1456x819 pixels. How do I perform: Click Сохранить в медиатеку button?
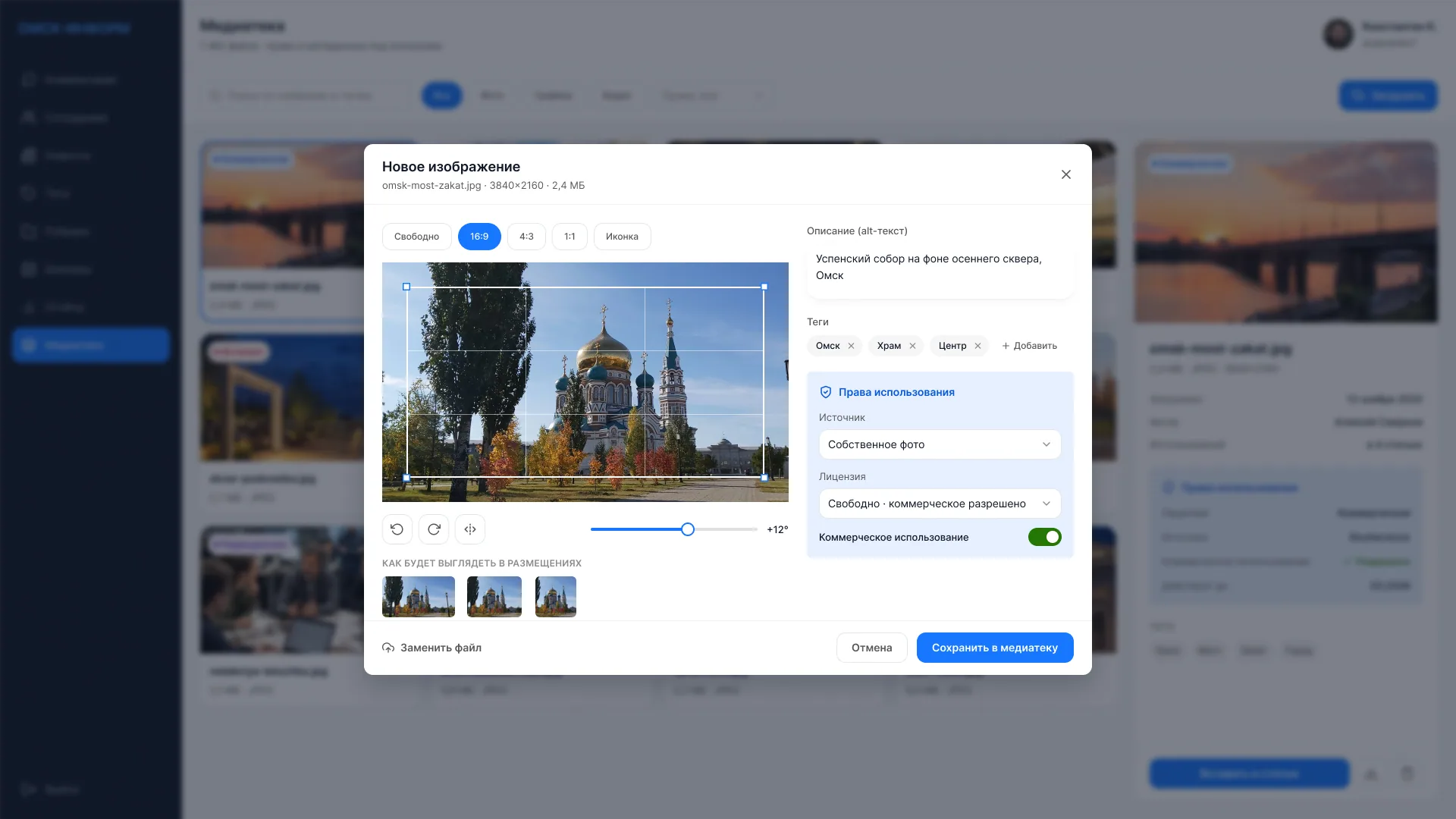995,648
